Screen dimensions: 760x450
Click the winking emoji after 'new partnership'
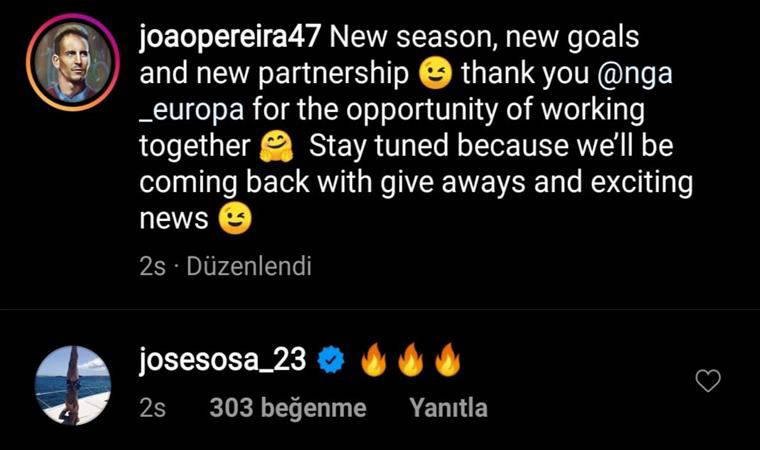(x=435, y=73)
